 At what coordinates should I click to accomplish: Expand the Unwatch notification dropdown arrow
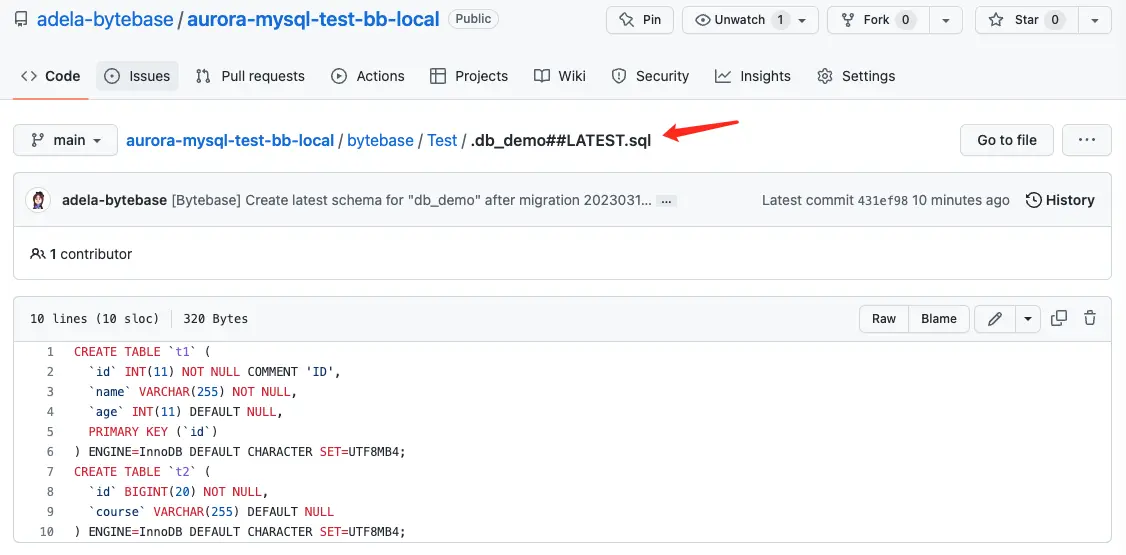tap(801, 20)
